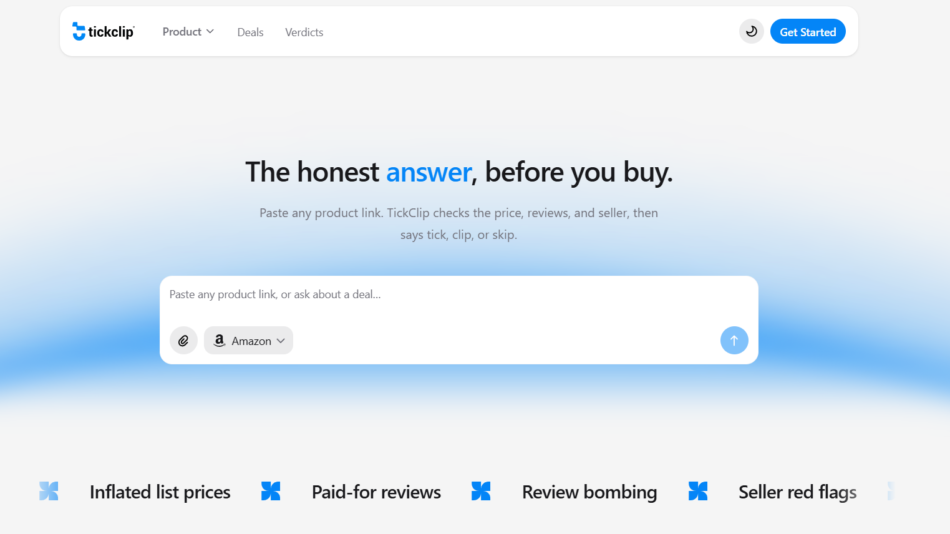950x534 pixels.
Task: Attach a file with the paperclip icon
Action: [x=184, y=341]
